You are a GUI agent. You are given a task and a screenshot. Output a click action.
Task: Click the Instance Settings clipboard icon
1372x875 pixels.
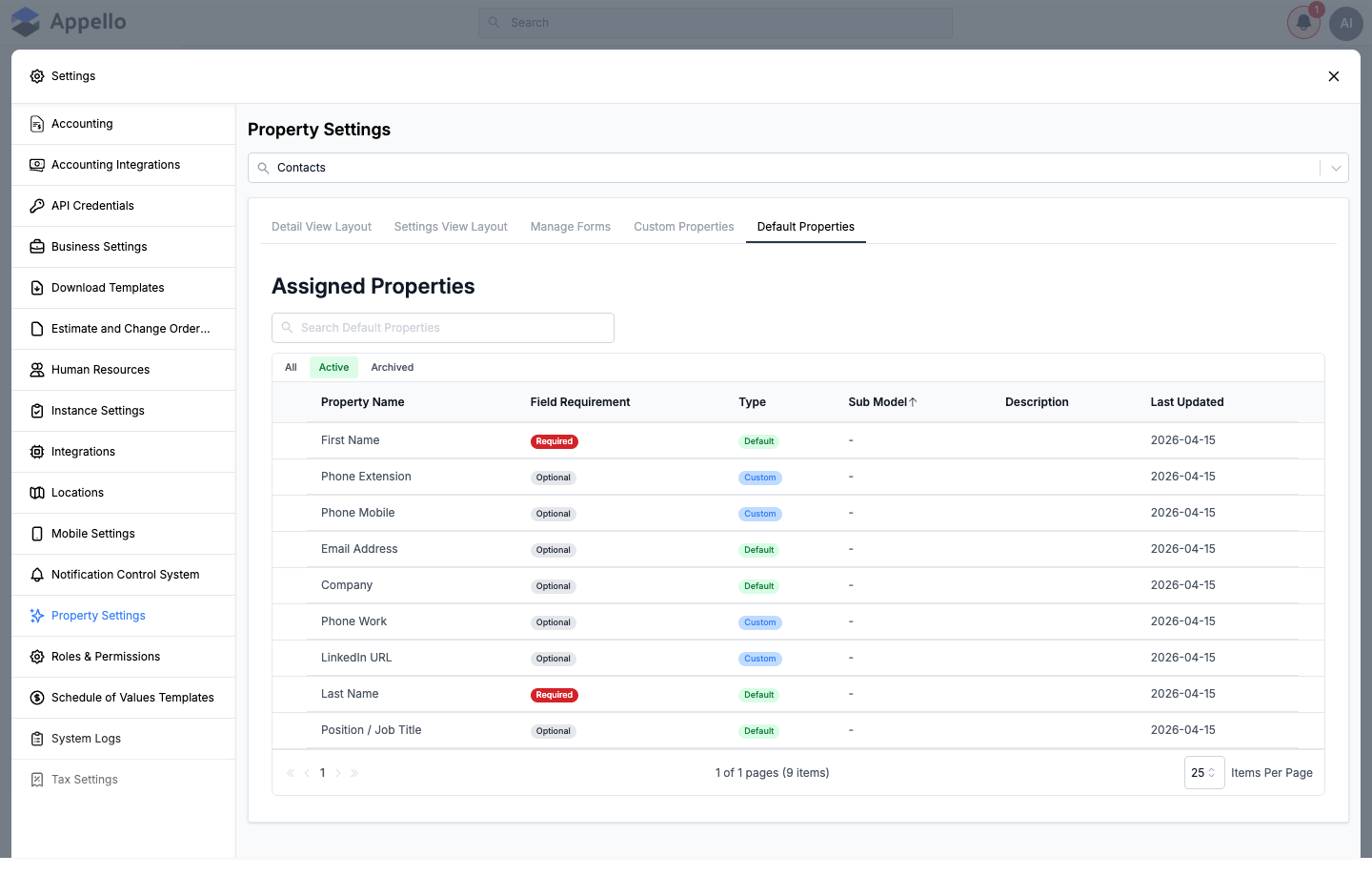pyautogui.click(x=37, y=411)
